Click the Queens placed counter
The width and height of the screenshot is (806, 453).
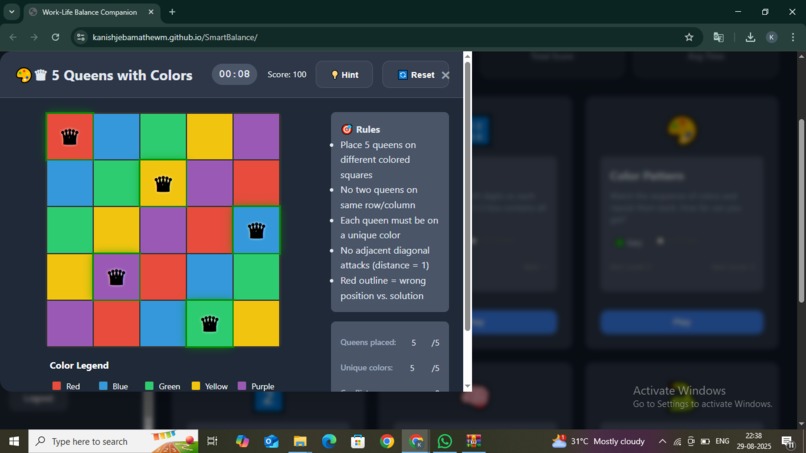390,342
